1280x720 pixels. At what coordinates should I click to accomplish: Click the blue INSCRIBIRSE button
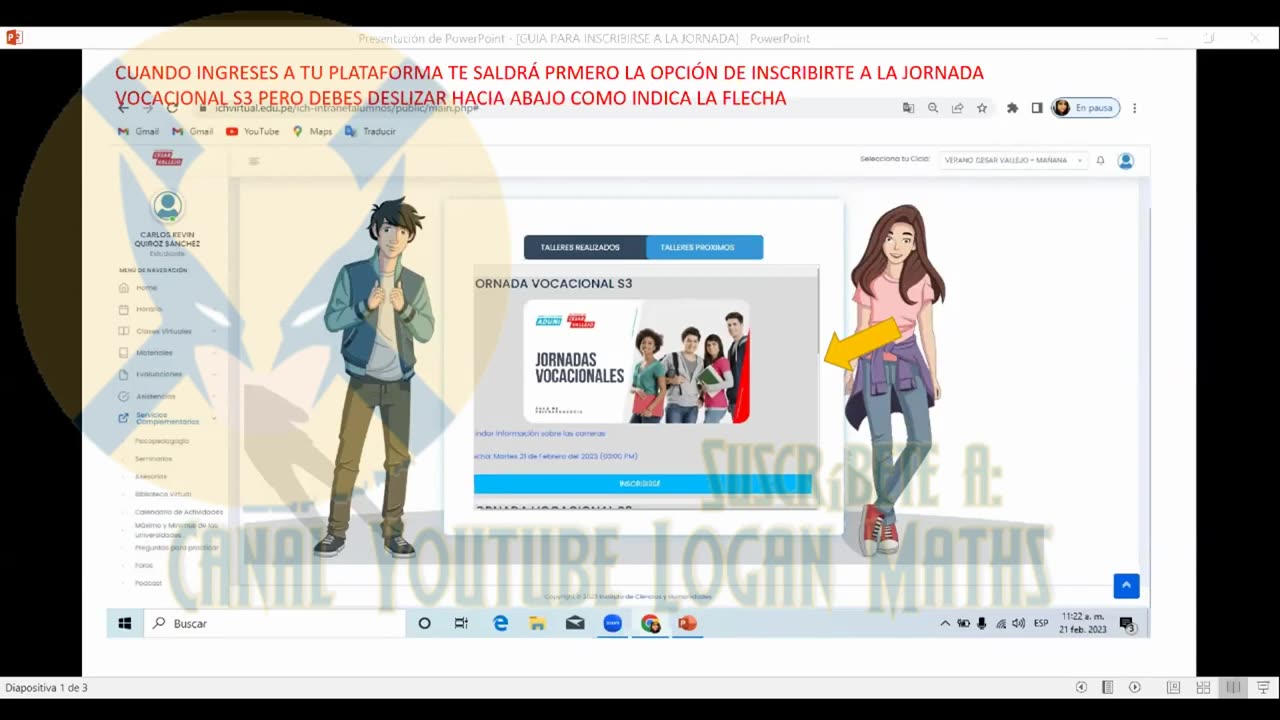click(x=643, y=484)
